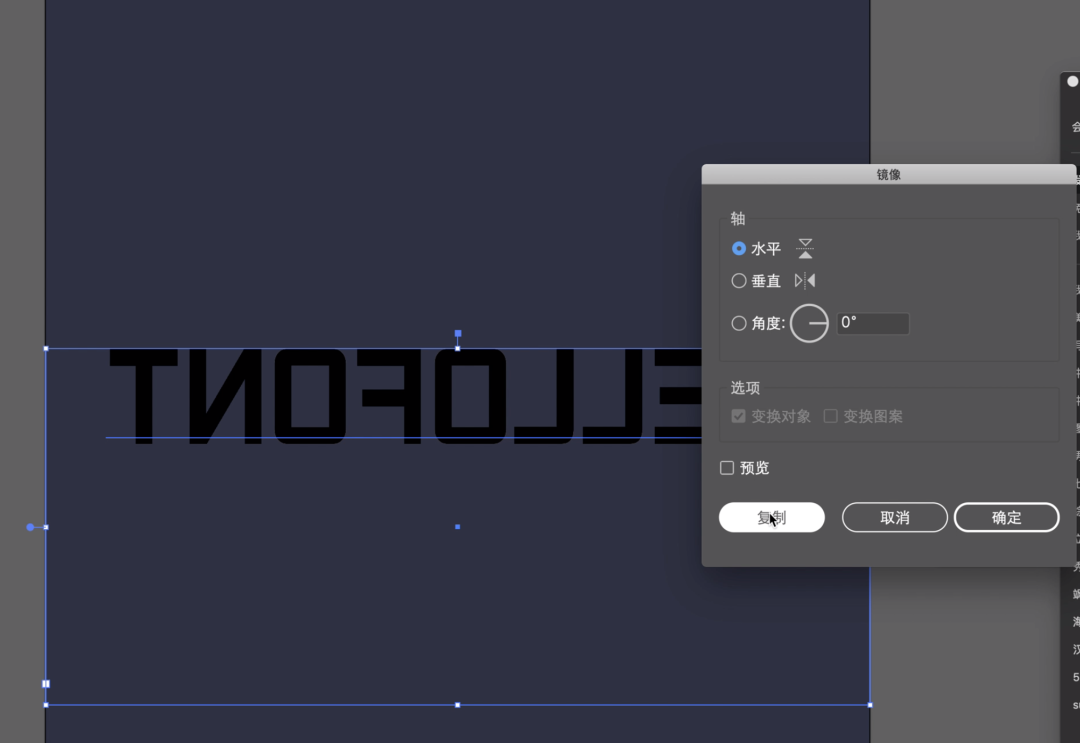This screenshot has height=743, width=1080.
Task: Click the 镜像 dialog title bar
Action: 888,174
